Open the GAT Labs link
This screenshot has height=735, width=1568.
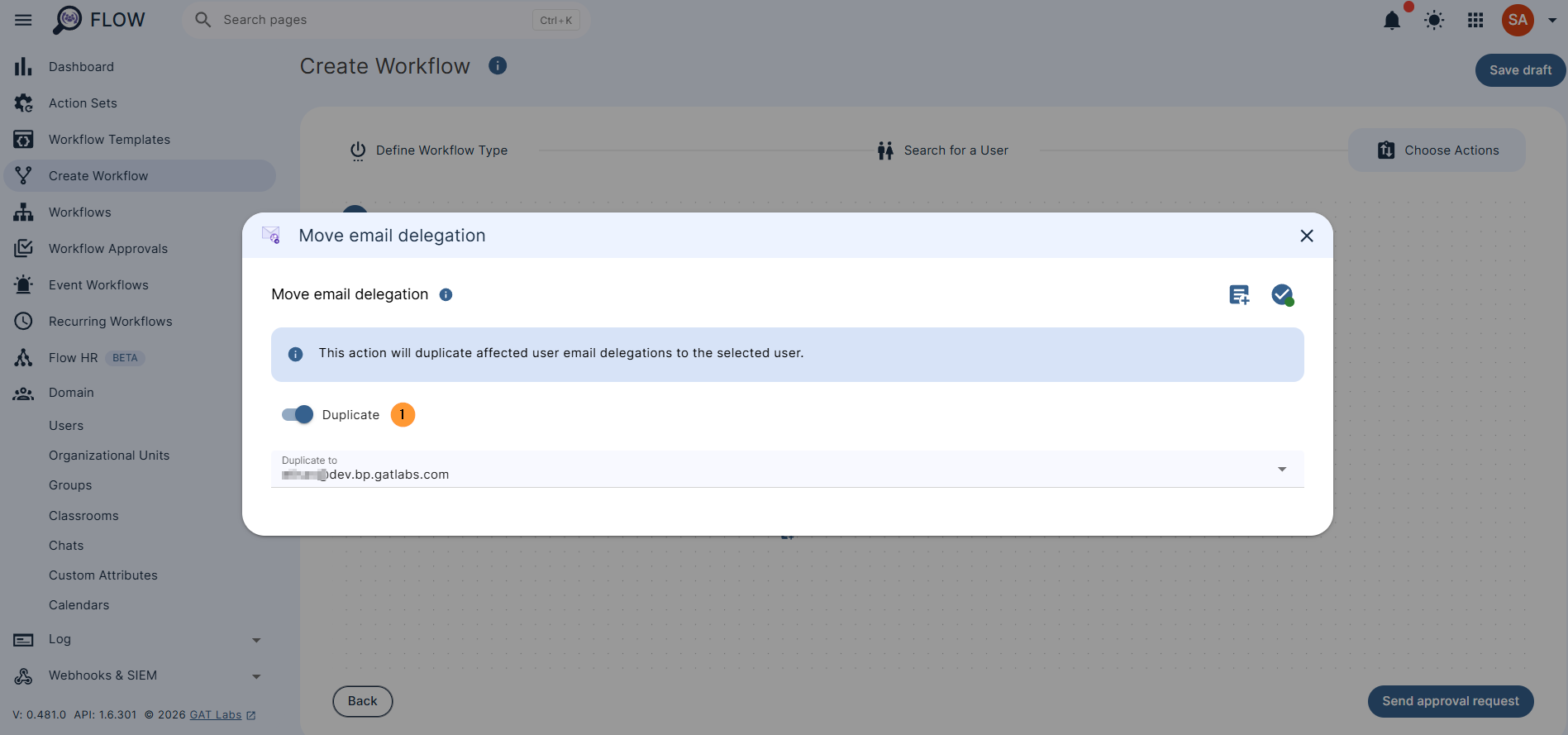216,715
